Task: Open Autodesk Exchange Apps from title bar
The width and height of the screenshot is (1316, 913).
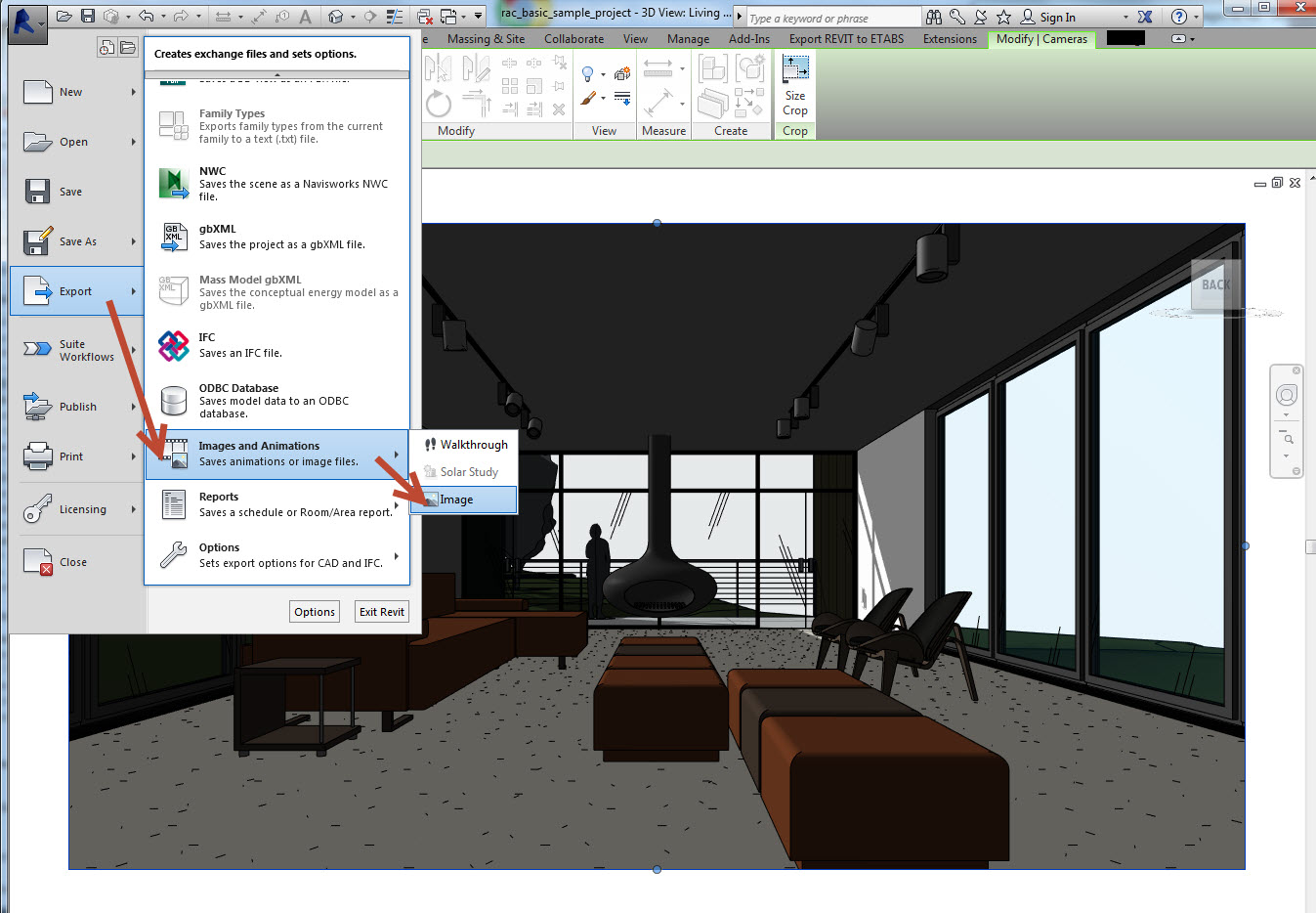Action: (1143, 17)
